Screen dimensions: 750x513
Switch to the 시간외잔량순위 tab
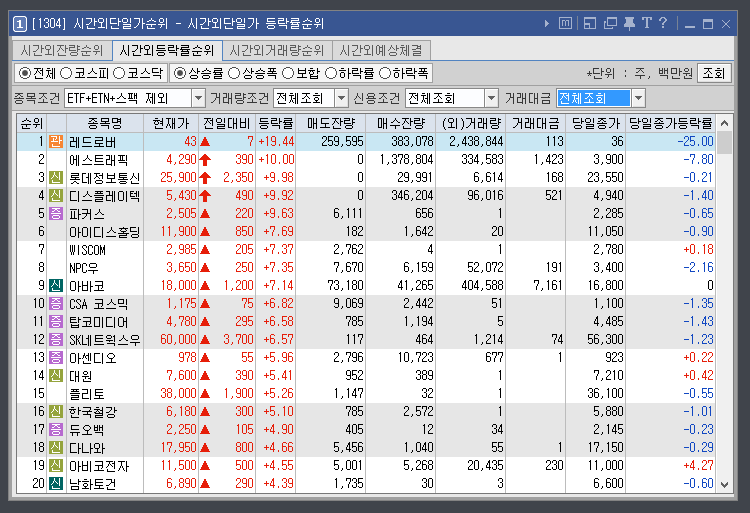pyautogui.click(x=62, y=50)
